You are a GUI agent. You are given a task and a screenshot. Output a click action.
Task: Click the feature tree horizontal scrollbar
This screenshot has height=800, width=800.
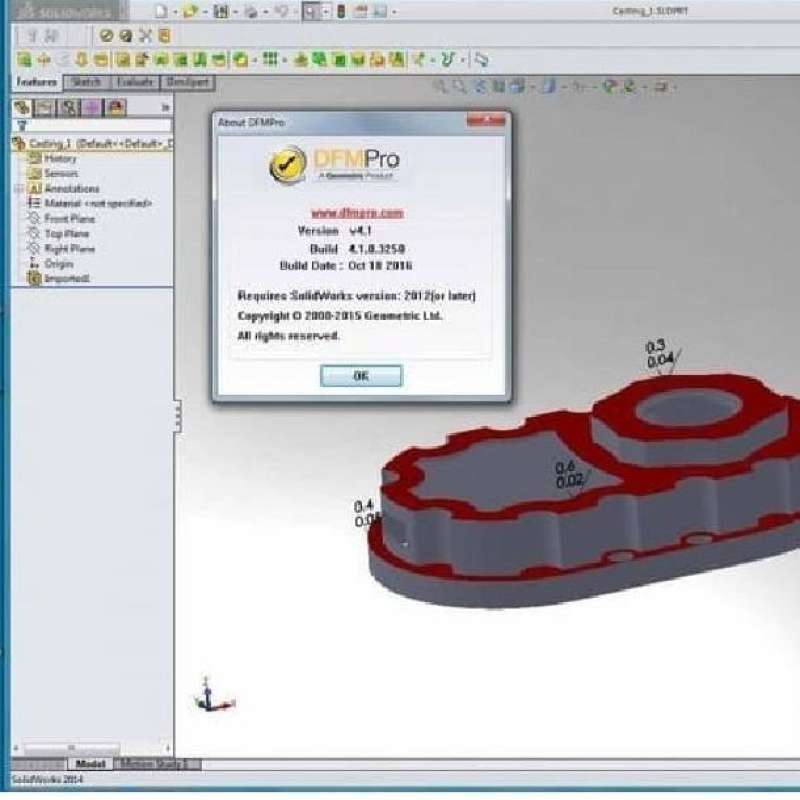click(92, 748)
